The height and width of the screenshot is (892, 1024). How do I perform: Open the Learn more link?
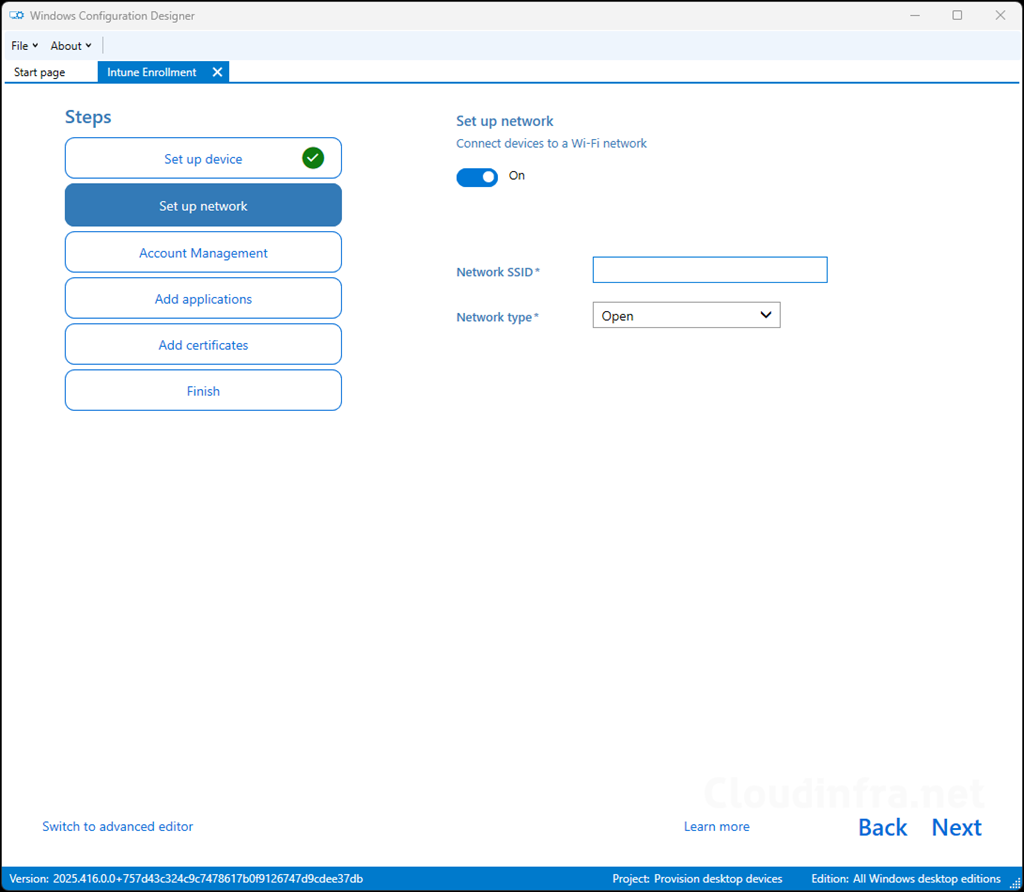pyautogui.click(x=716, y=826)
